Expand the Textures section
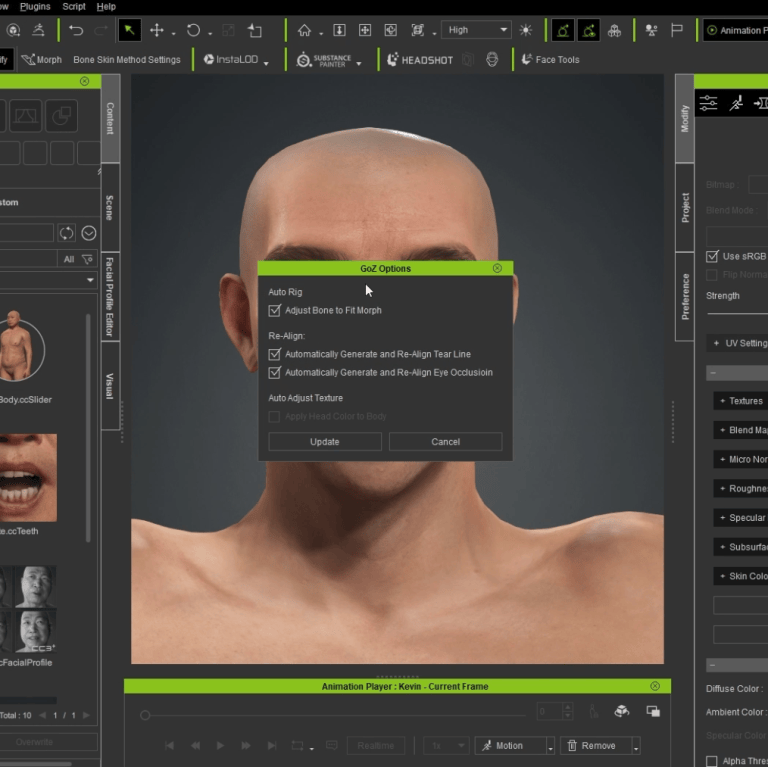Screen dimensions: 768x767 tap(742, 401)
